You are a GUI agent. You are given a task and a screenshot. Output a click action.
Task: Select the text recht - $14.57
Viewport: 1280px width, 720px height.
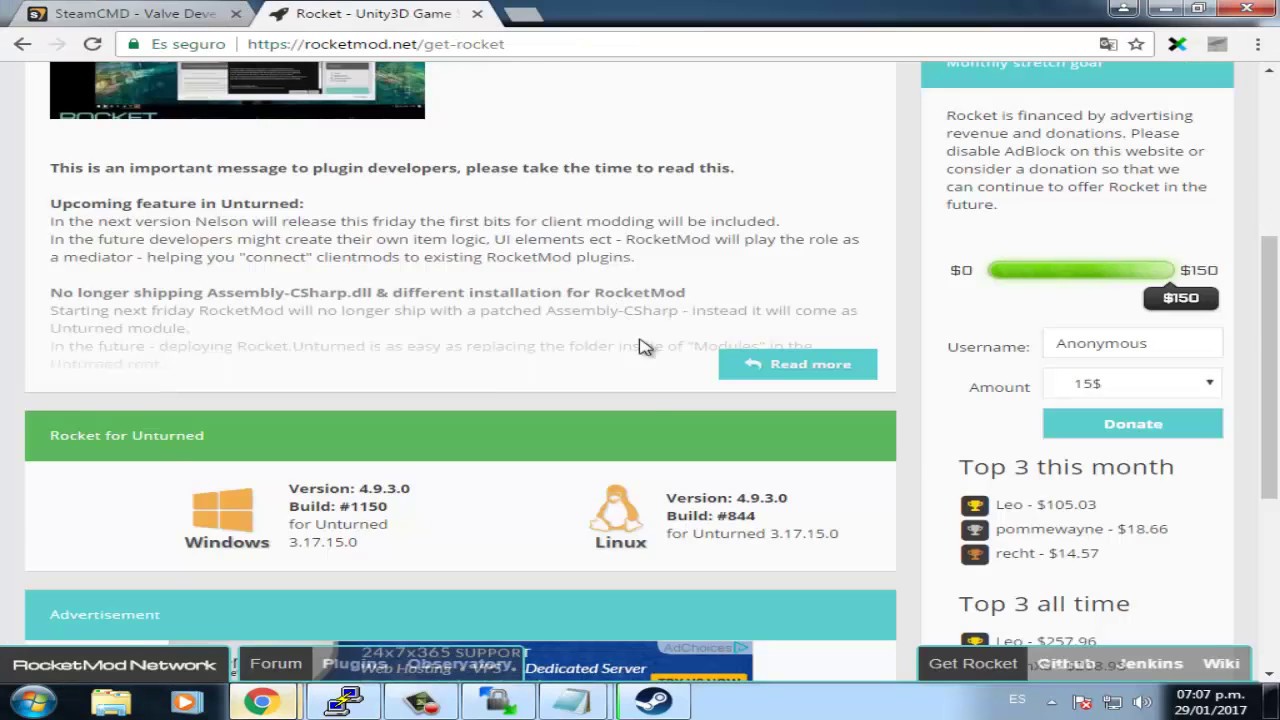pyautogui.click(x=1046, y=553)
